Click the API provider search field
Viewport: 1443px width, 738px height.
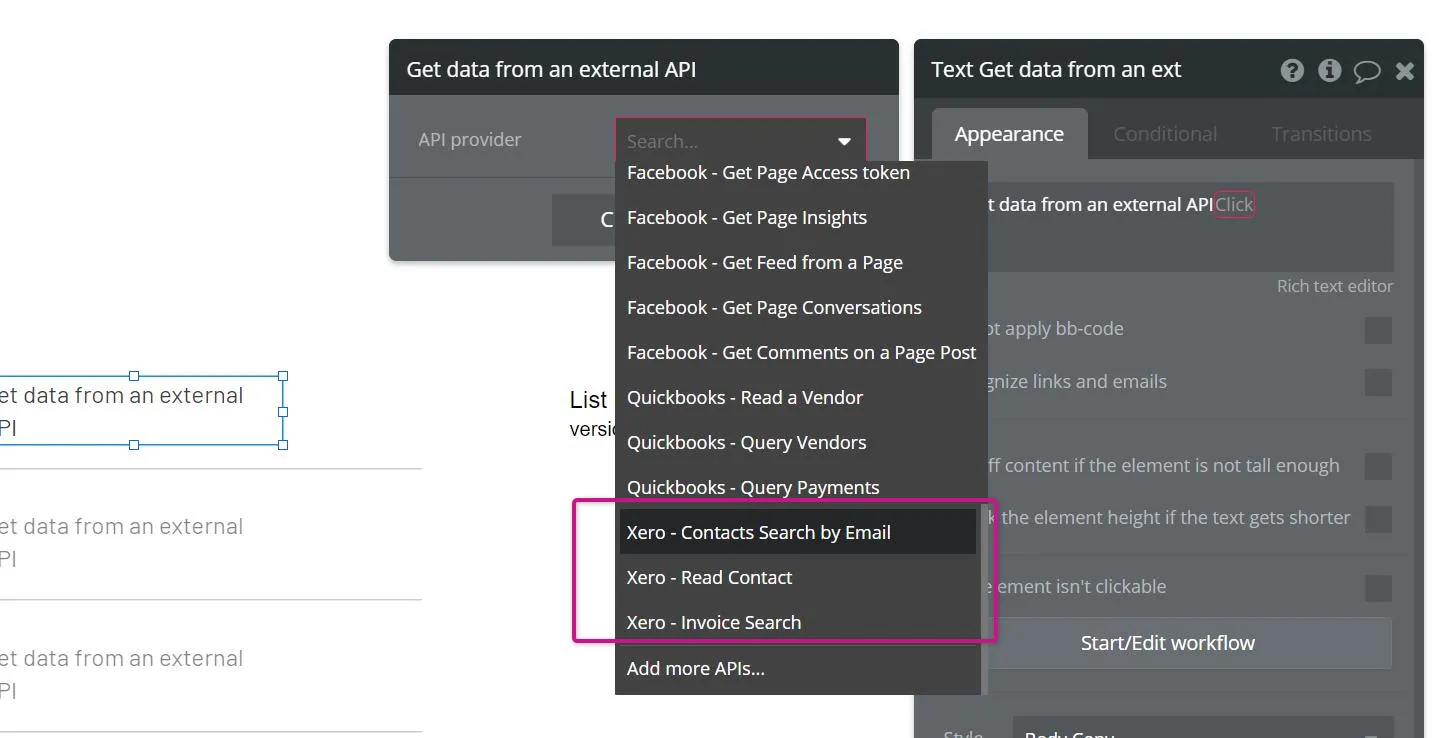pyautogui.click(x=740, y=141)
